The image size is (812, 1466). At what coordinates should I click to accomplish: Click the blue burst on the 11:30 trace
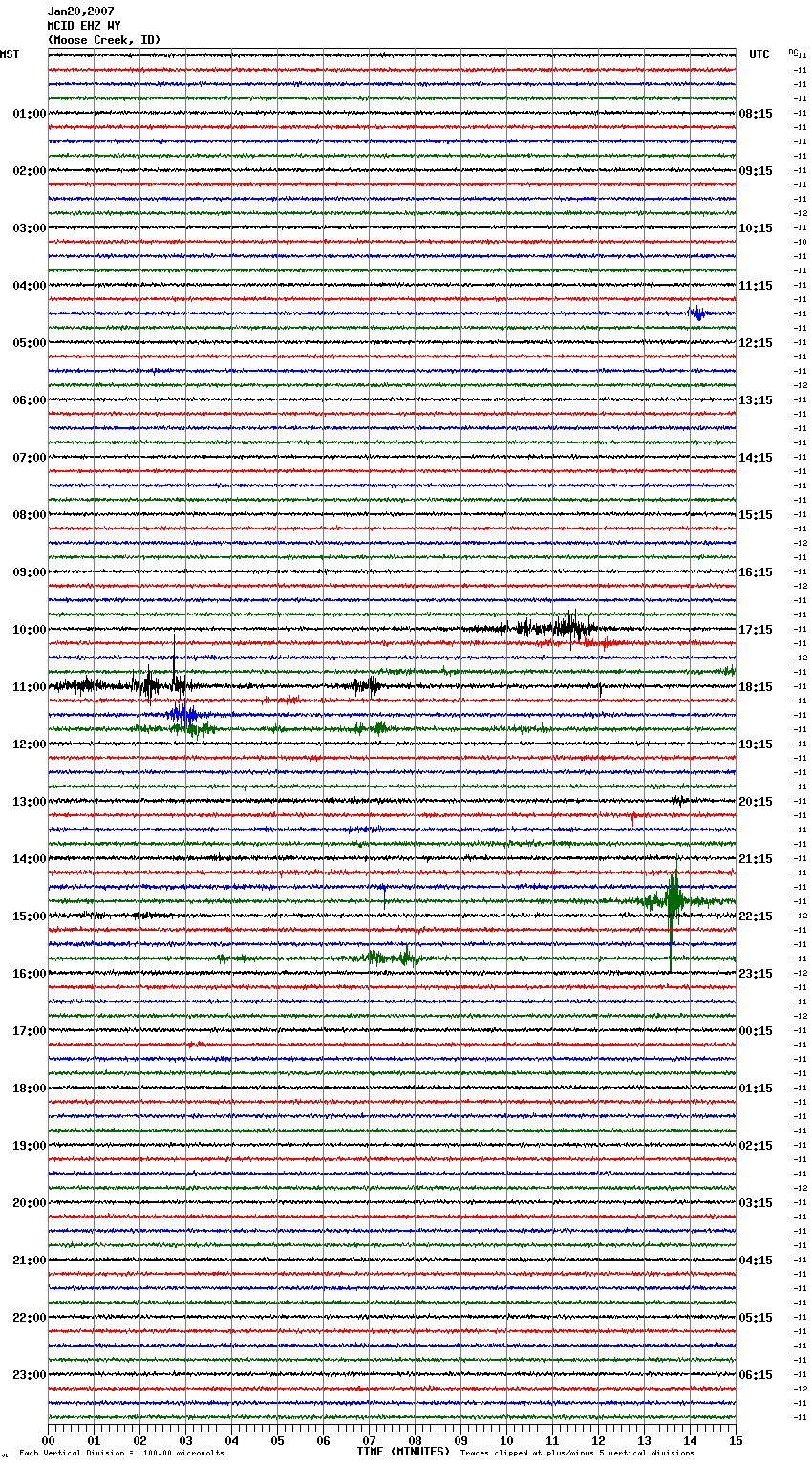click(x=185, y=715)
